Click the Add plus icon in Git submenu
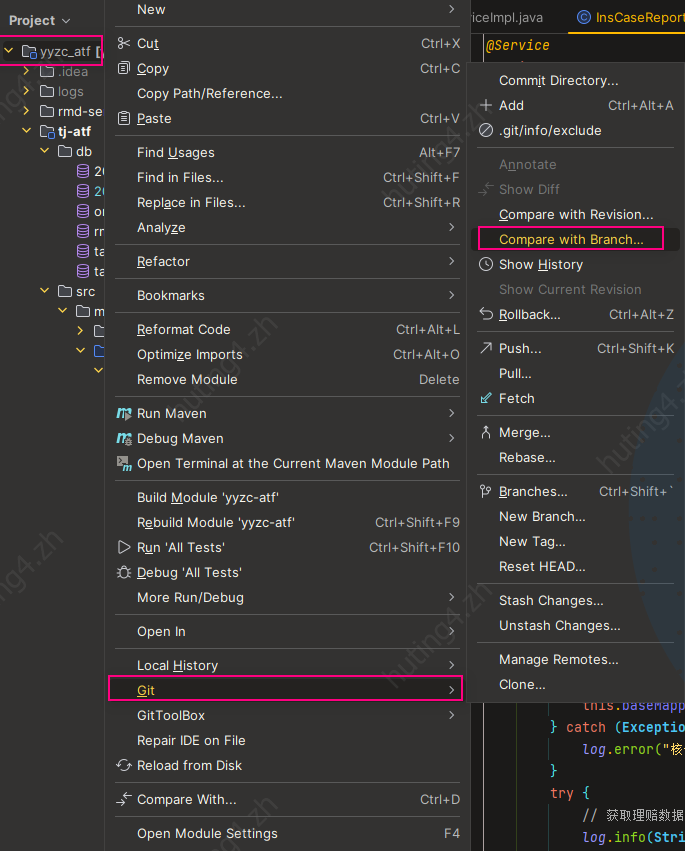This screenshot has height=851, width=685. tap(486, 105)
